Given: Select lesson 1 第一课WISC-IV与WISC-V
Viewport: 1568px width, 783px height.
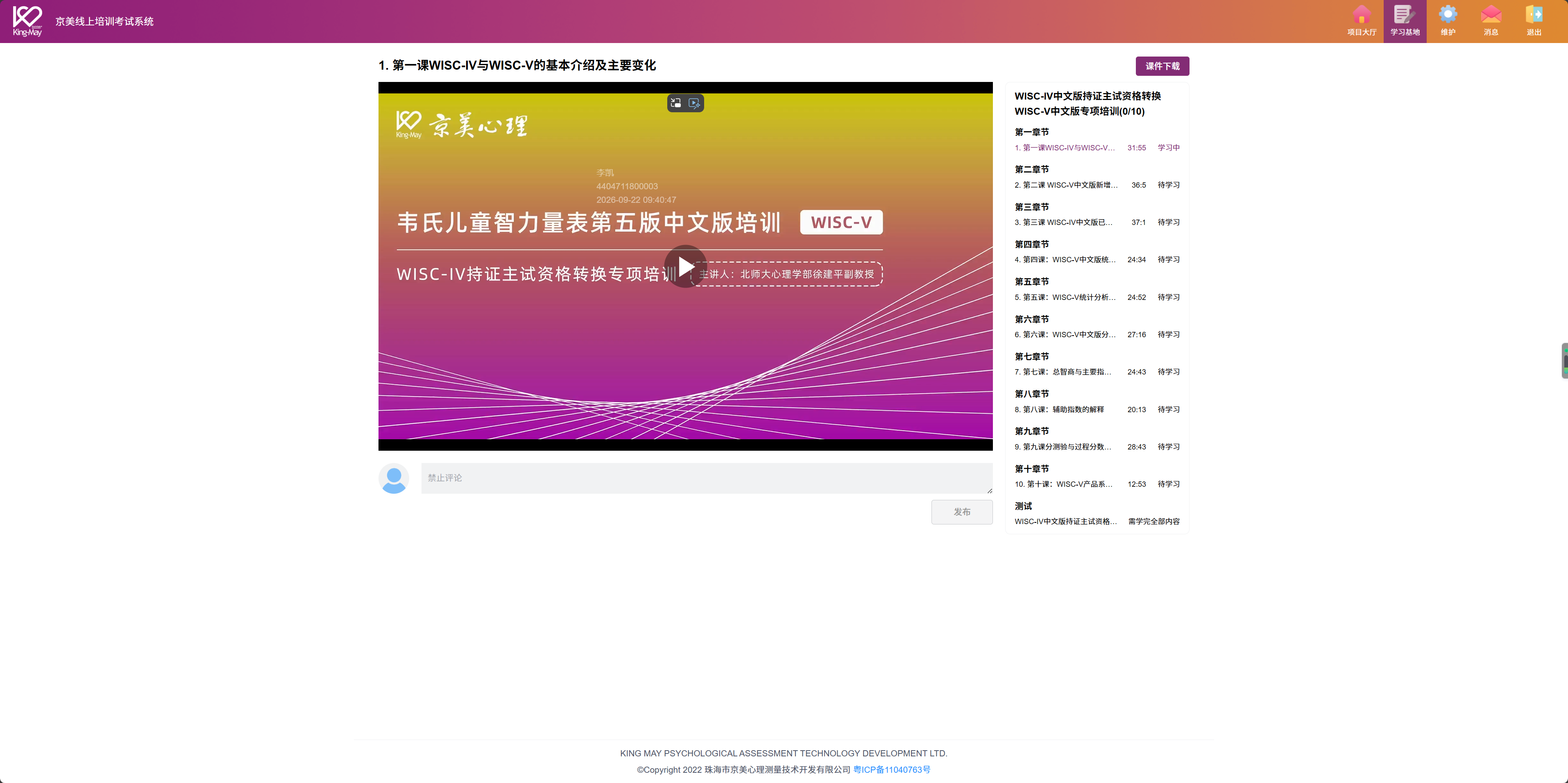Looking at the screenshot, I should coord(1097,148).
